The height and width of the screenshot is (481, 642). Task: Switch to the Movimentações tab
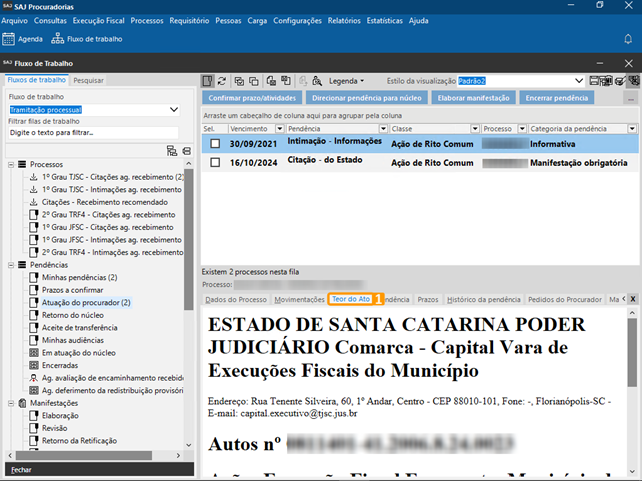point(299,299)
